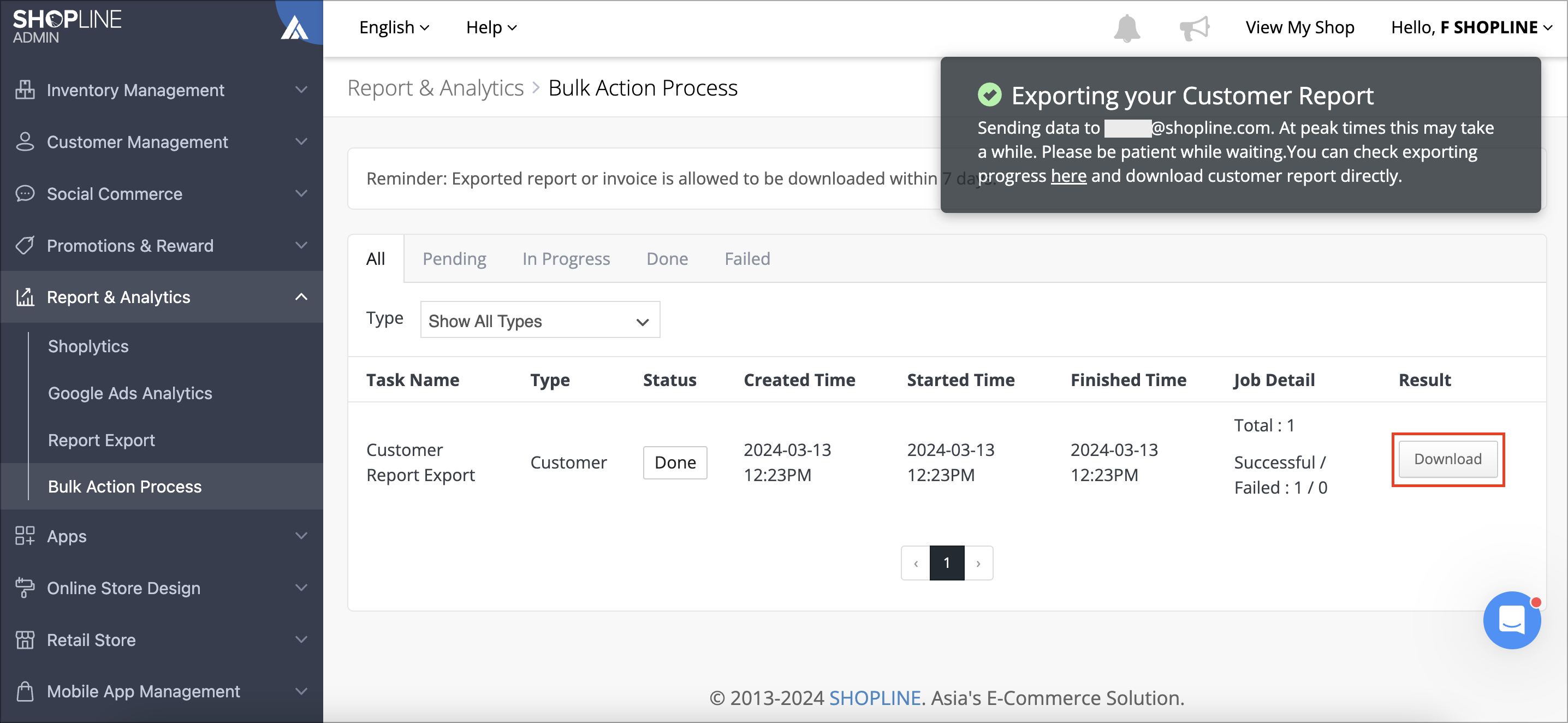This screenshot has width=1568, height=723.
Task: Open the announcements megaphone icon
Action: click(x=1194, y=28)
